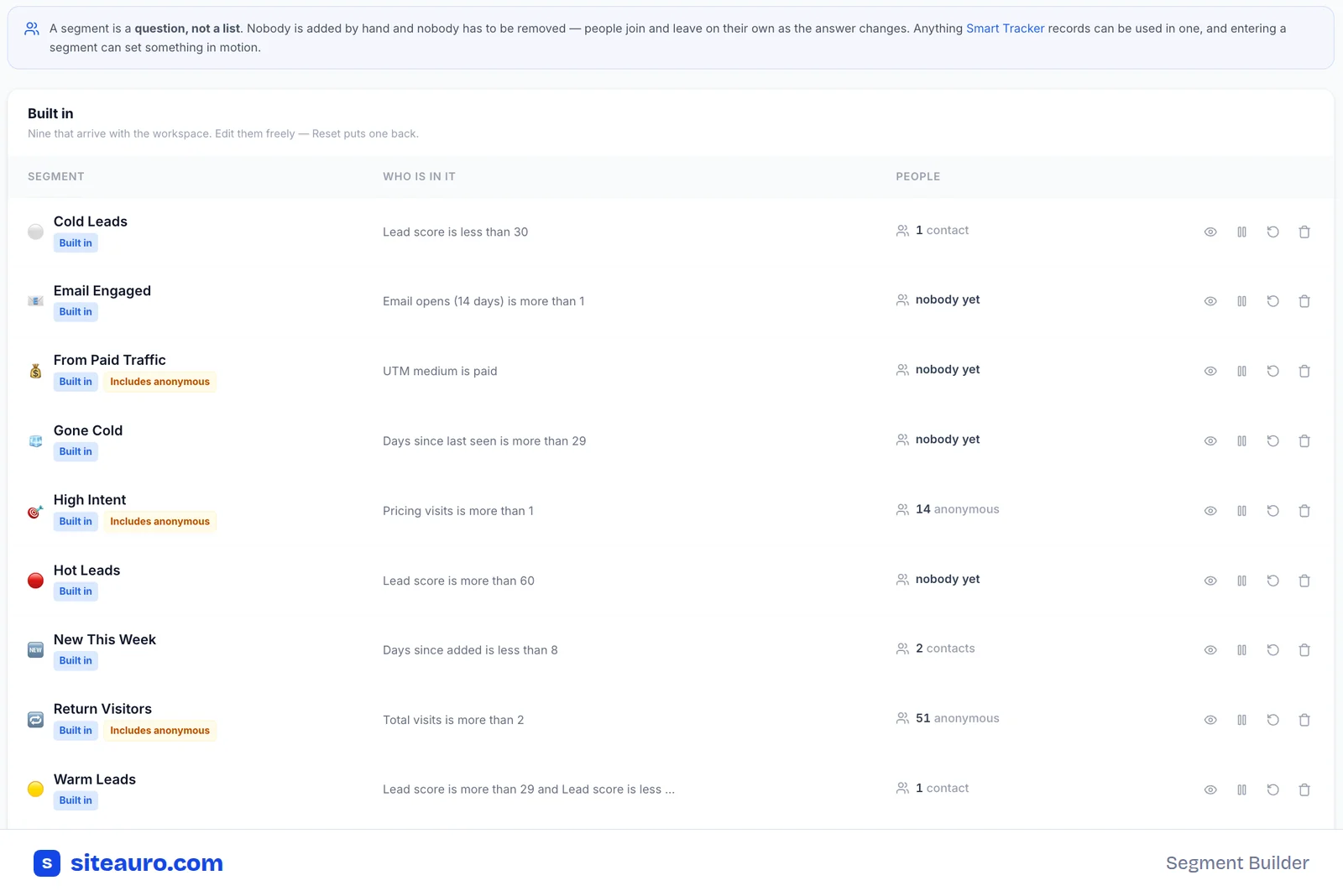View who is in High Intent

(x=1210, y=511)
